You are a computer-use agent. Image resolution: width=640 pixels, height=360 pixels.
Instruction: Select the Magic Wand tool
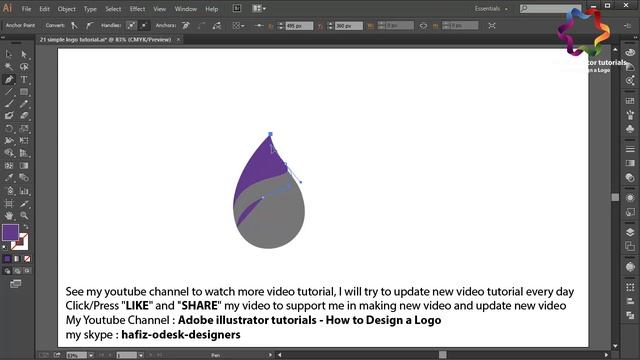click(9, 67)
